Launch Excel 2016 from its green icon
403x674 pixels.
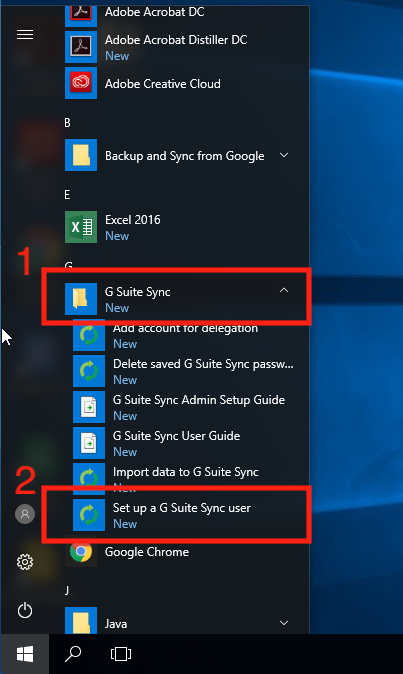[81, 227]
